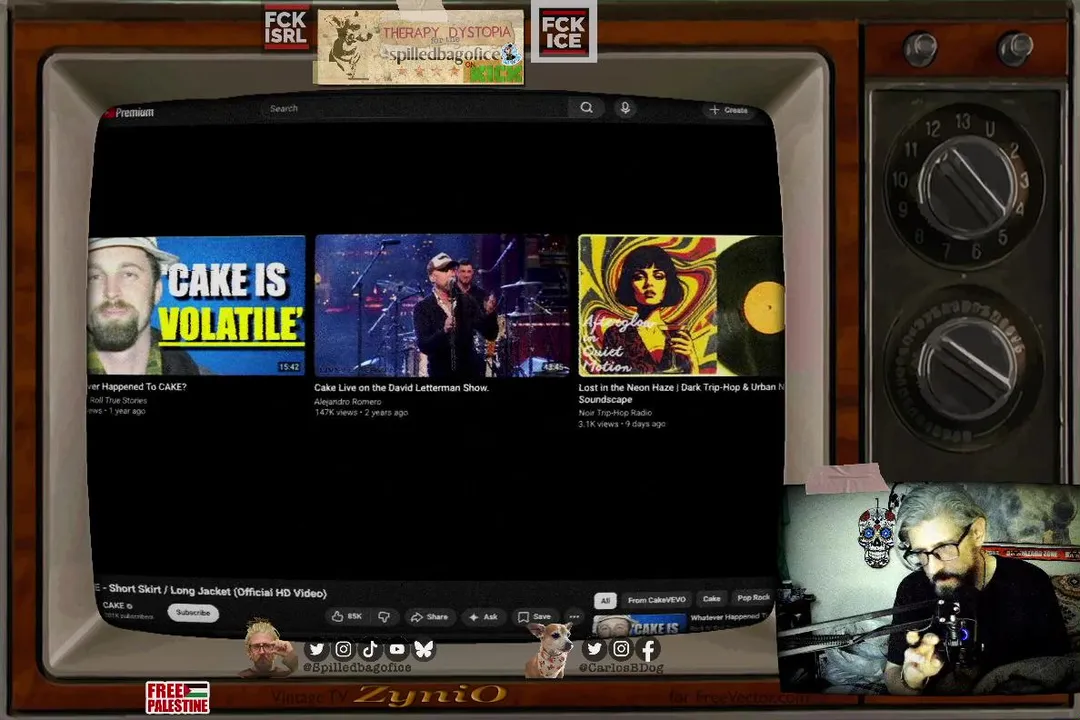The height and width of the screenshot is (720, 1080).
Task: Click the Facebook icon above @CarlosBDog
Action: 648,648
